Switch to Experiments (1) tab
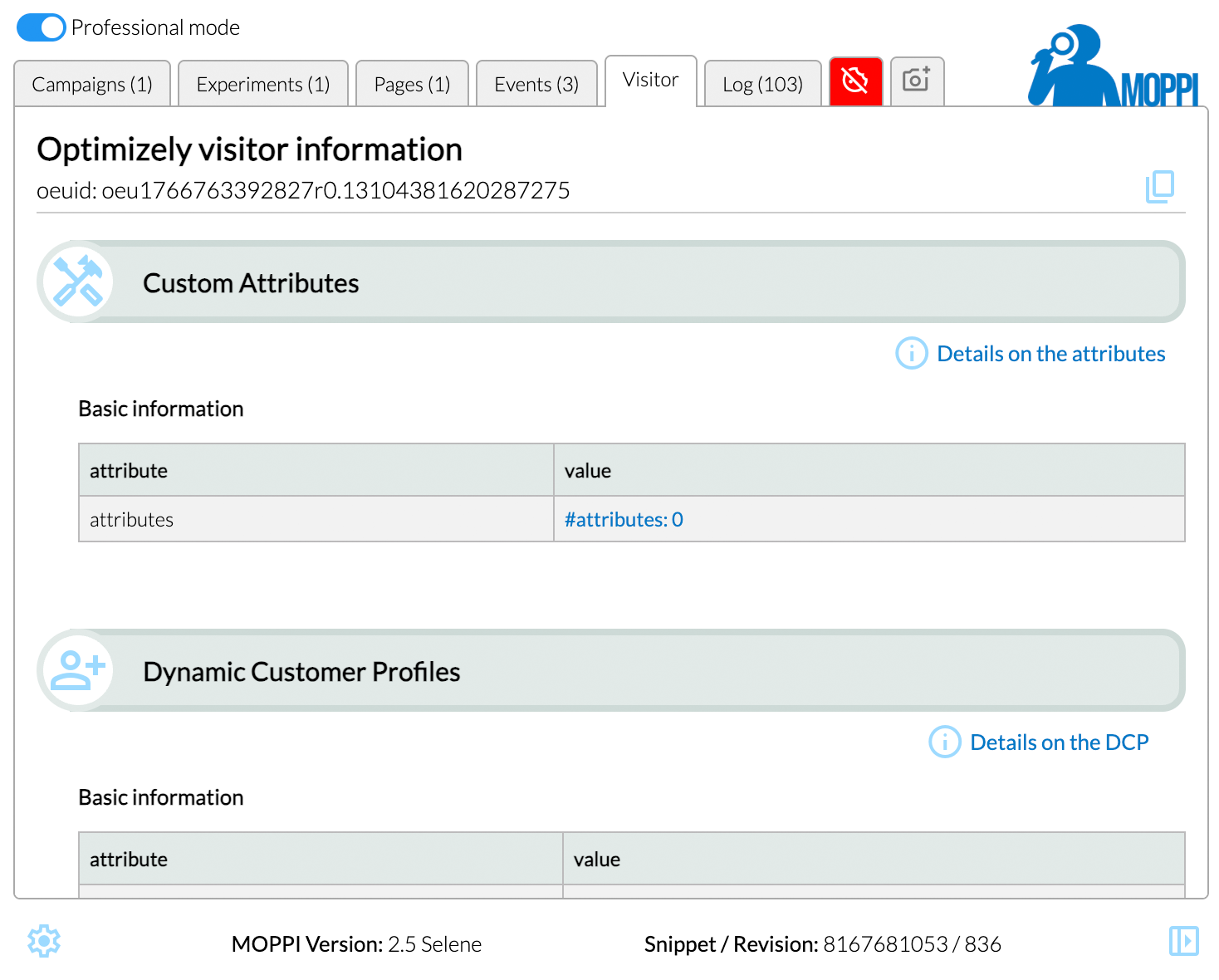This screenshot has height=980, width=1219. (x=262, y=84)
